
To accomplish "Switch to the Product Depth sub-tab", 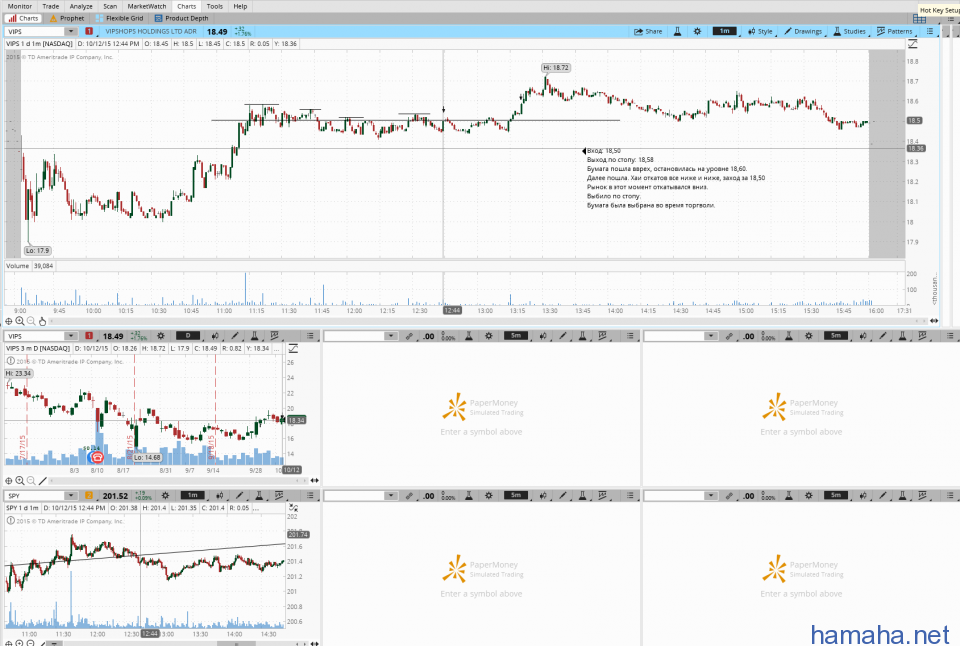I will [x=182, y=18].
